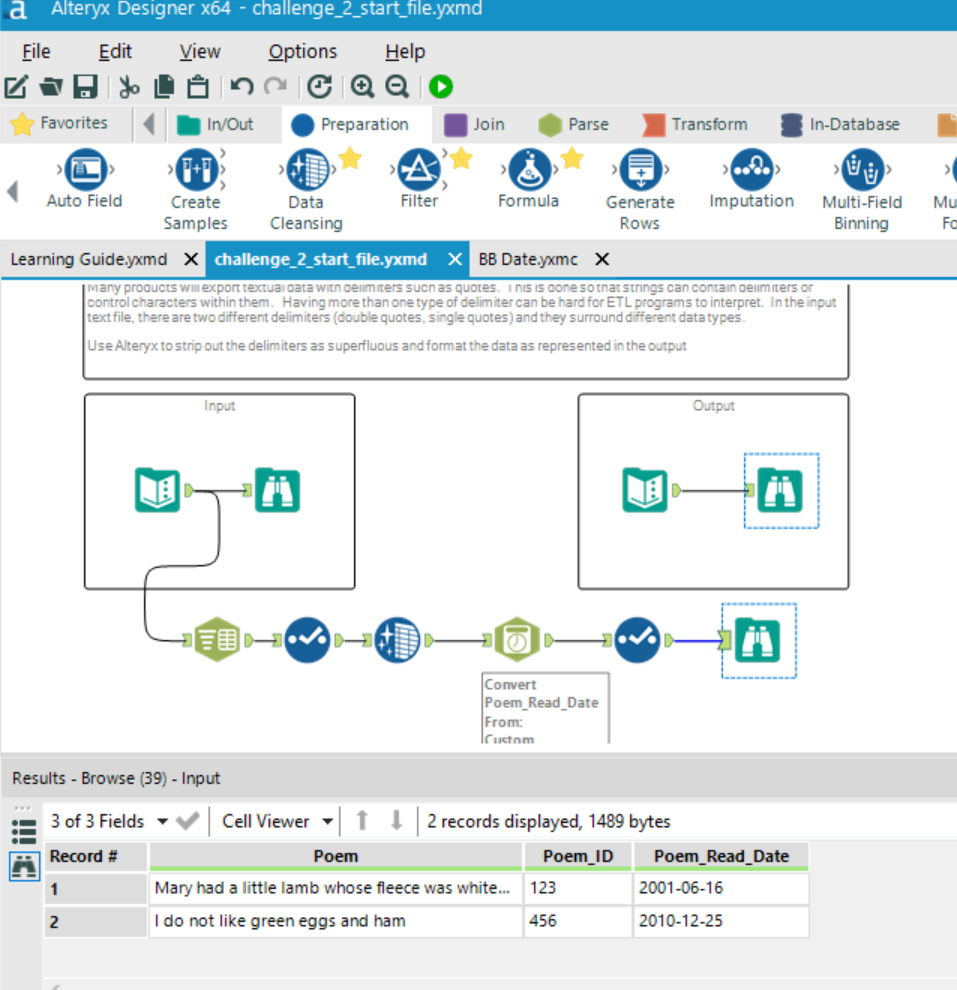Open the Options menu

[x=302, y=51]
